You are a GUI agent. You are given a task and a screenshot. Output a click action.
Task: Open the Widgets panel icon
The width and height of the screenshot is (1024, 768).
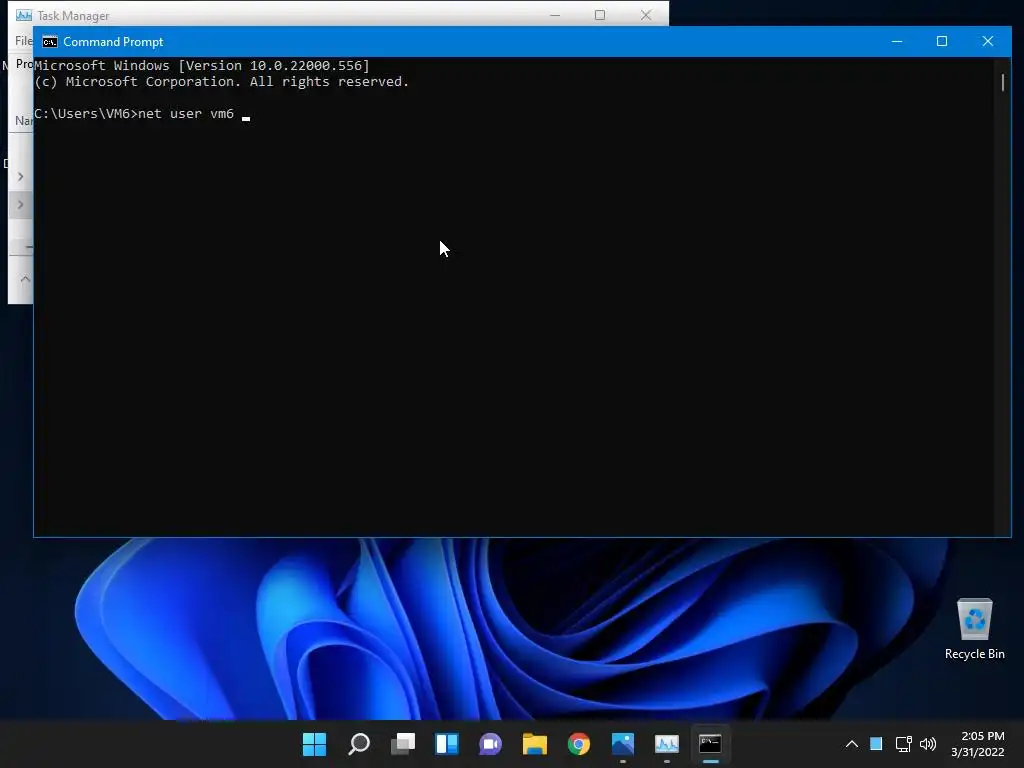point(447,744)
